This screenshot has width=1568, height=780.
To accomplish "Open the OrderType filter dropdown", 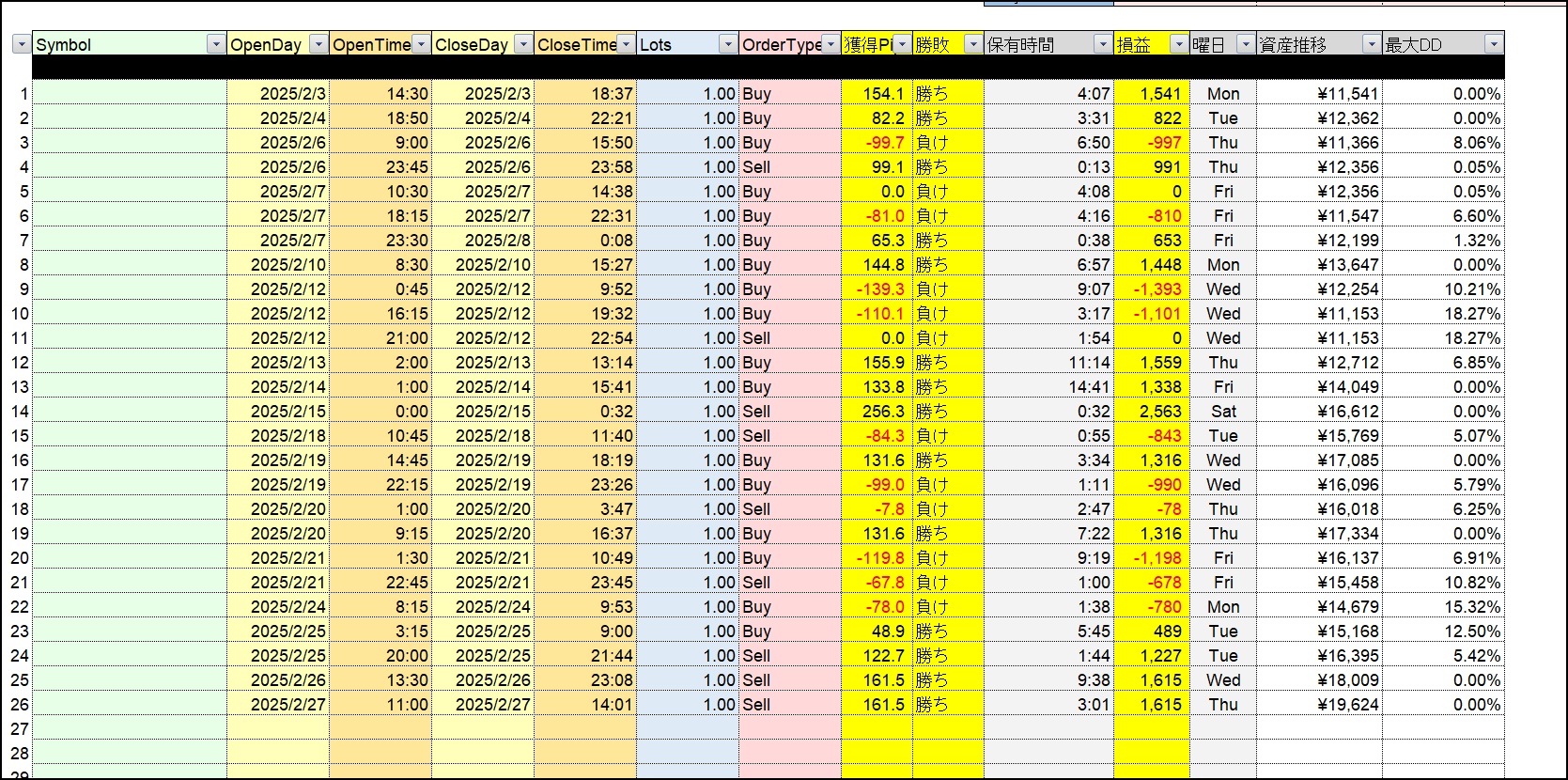I will 831,44.
